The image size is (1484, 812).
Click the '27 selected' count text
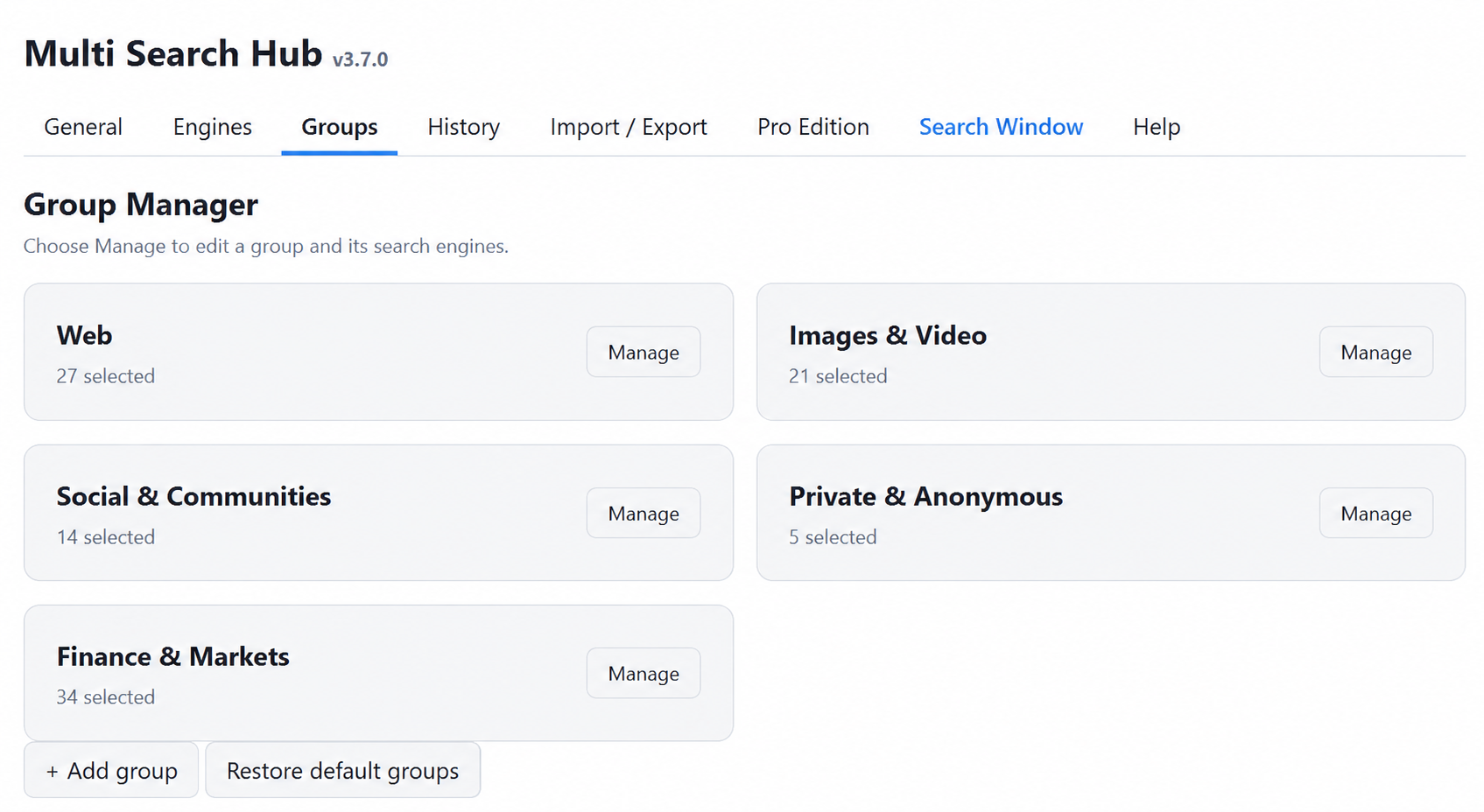point(106,376)
